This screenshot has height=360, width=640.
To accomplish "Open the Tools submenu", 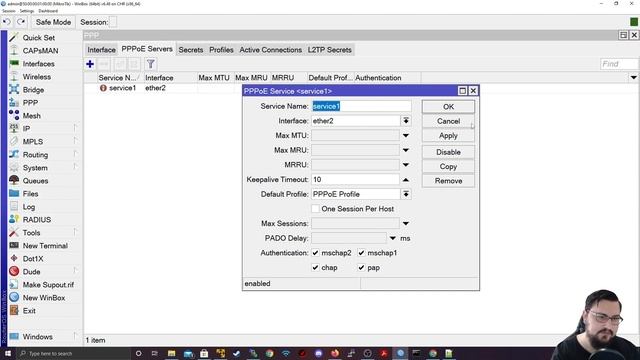I will point(31,233).
